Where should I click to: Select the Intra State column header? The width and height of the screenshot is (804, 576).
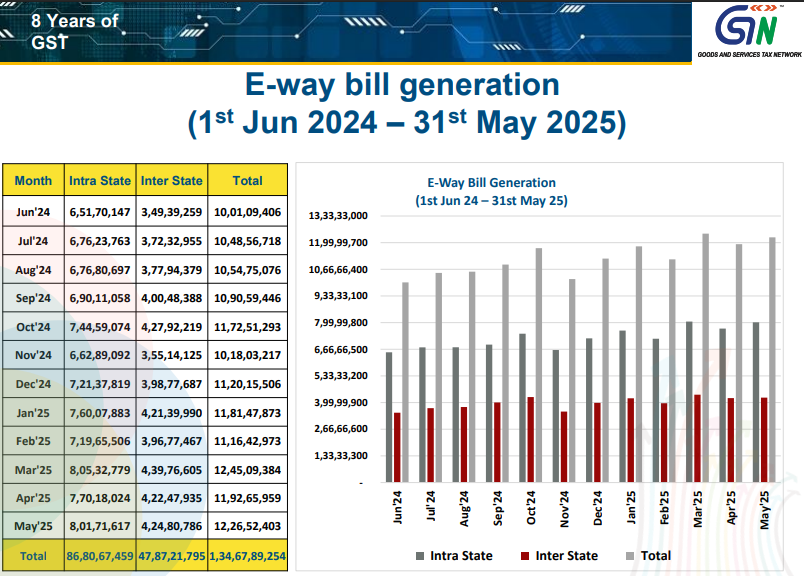tap(100, 181)
